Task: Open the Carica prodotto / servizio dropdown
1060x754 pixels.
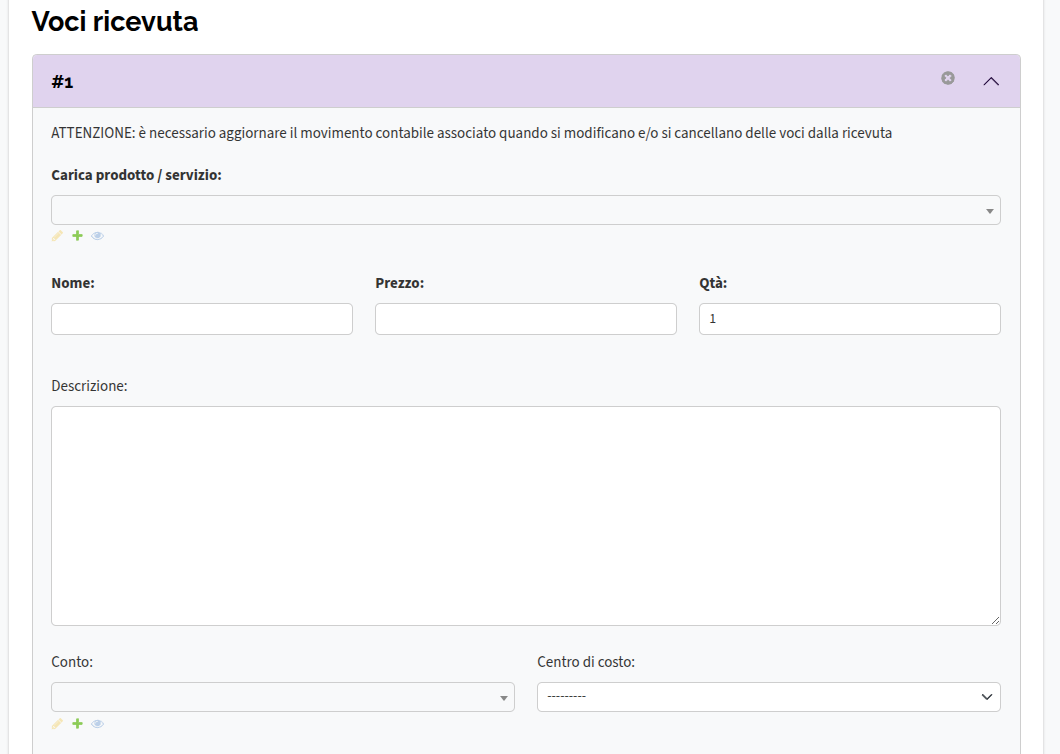Action: 526,210
